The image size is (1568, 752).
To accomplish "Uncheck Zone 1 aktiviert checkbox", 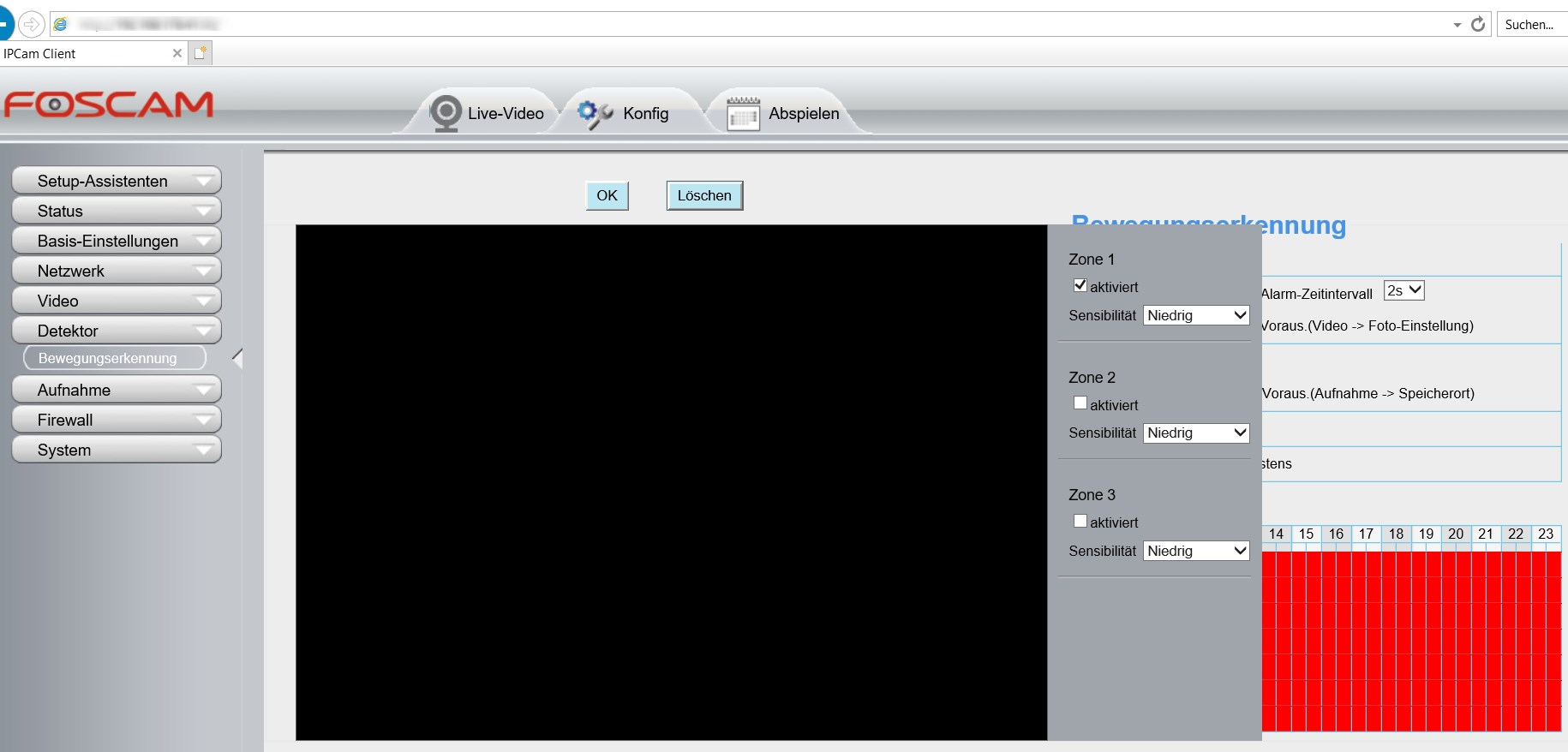I will [1080, 285].
